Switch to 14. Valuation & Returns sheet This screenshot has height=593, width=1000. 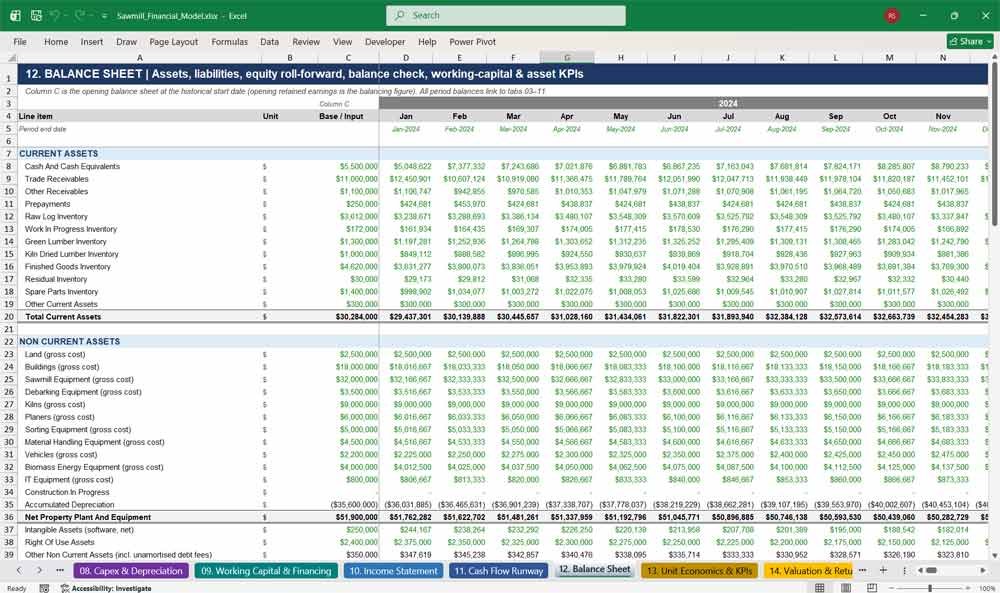pyautogui.click(x=810, y=571)
